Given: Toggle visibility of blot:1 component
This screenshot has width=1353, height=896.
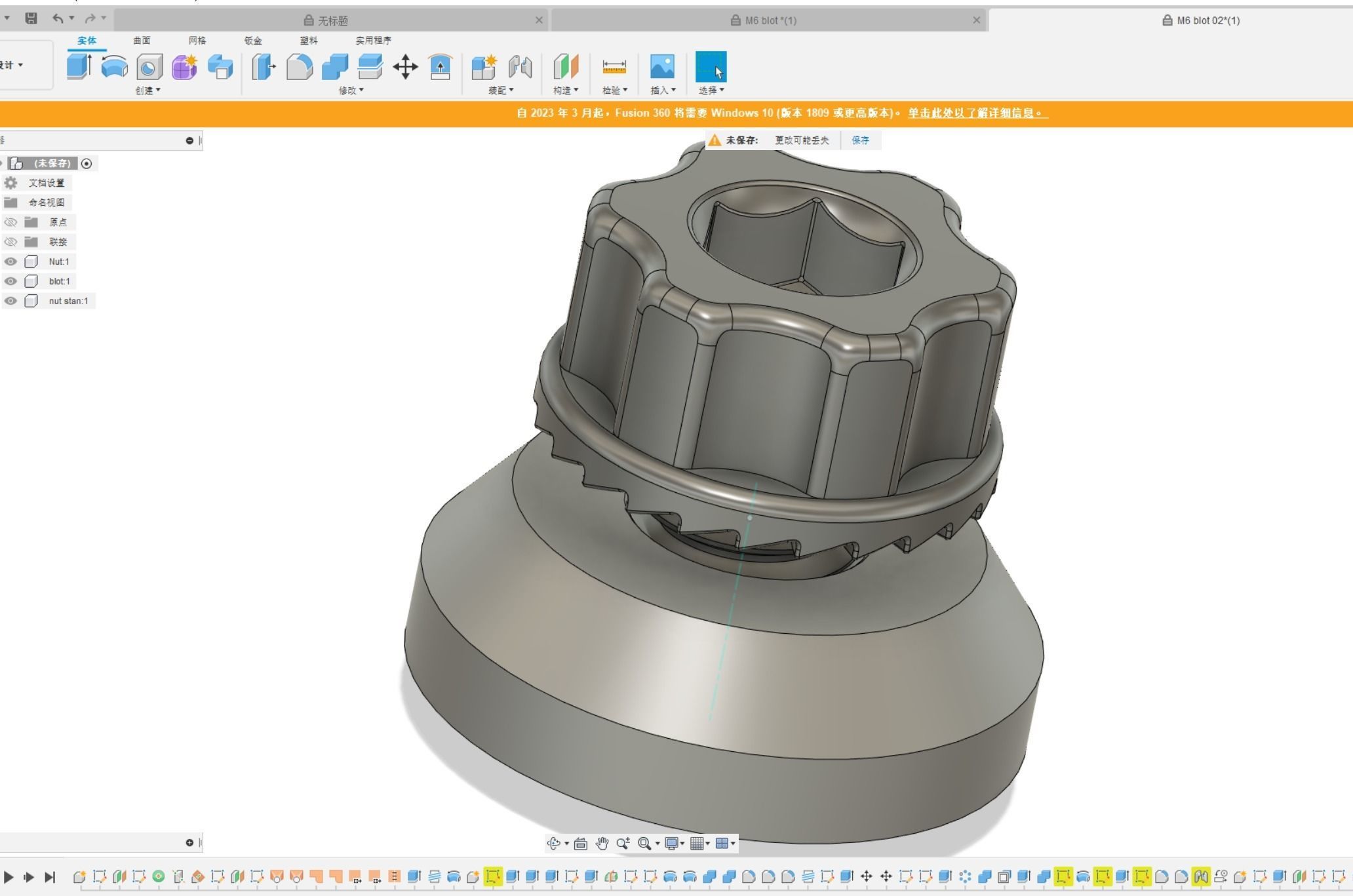Looking at the screenshot, I should pyautogui.click(x=10, y=281).
